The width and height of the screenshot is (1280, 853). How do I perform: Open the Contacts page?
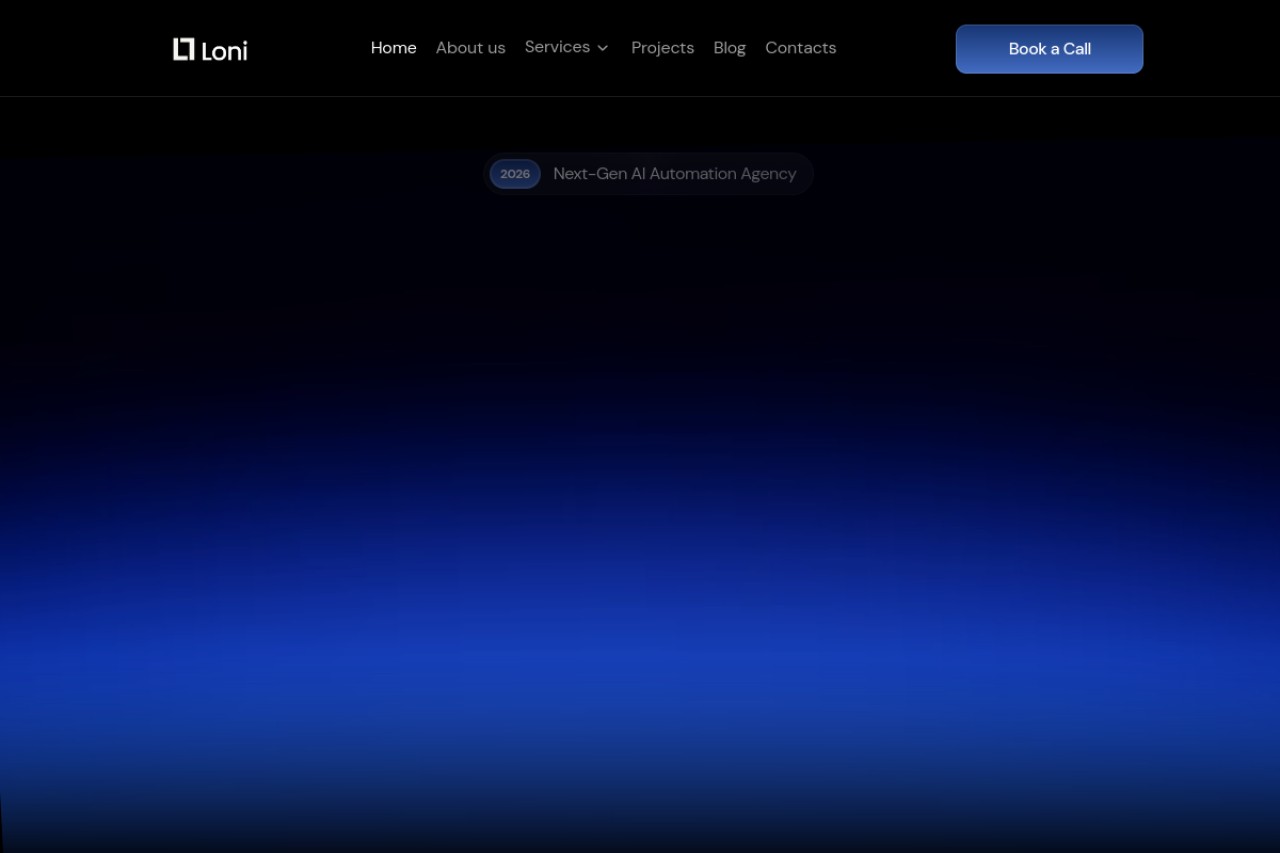(x=800, y=48)
